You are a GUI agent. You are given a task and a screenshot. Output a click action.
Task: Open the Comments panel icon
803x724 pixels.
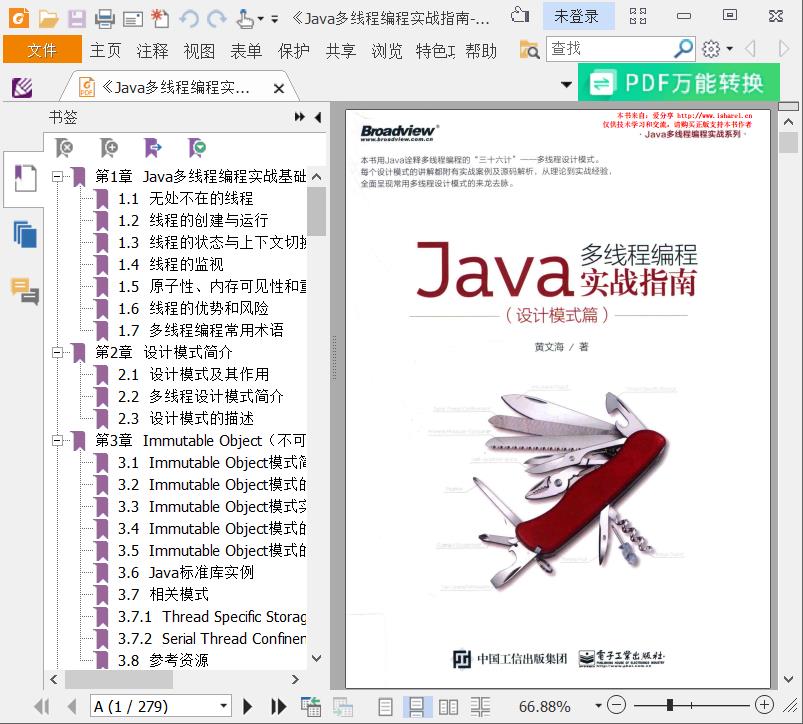pos(25,291)
